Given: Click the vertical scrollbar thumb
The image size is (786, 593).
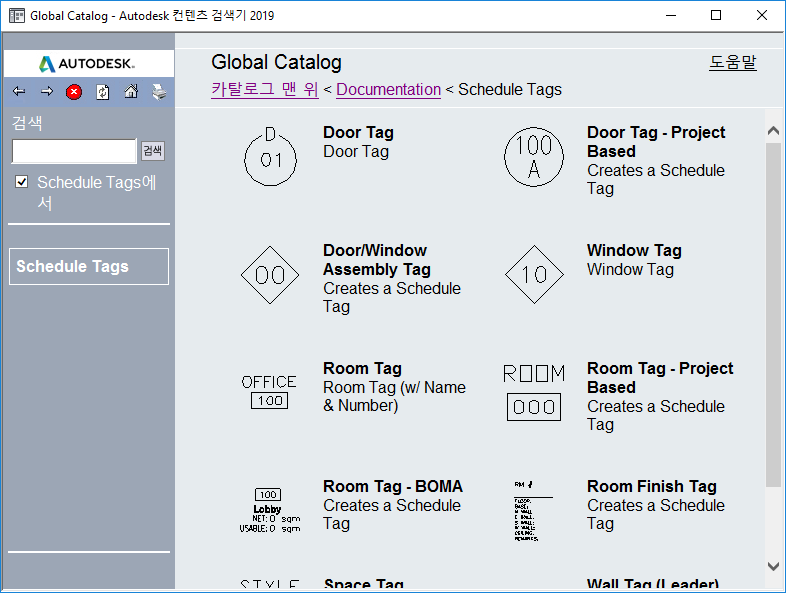Looking at the screenshot, I should (x=773, y=314).
